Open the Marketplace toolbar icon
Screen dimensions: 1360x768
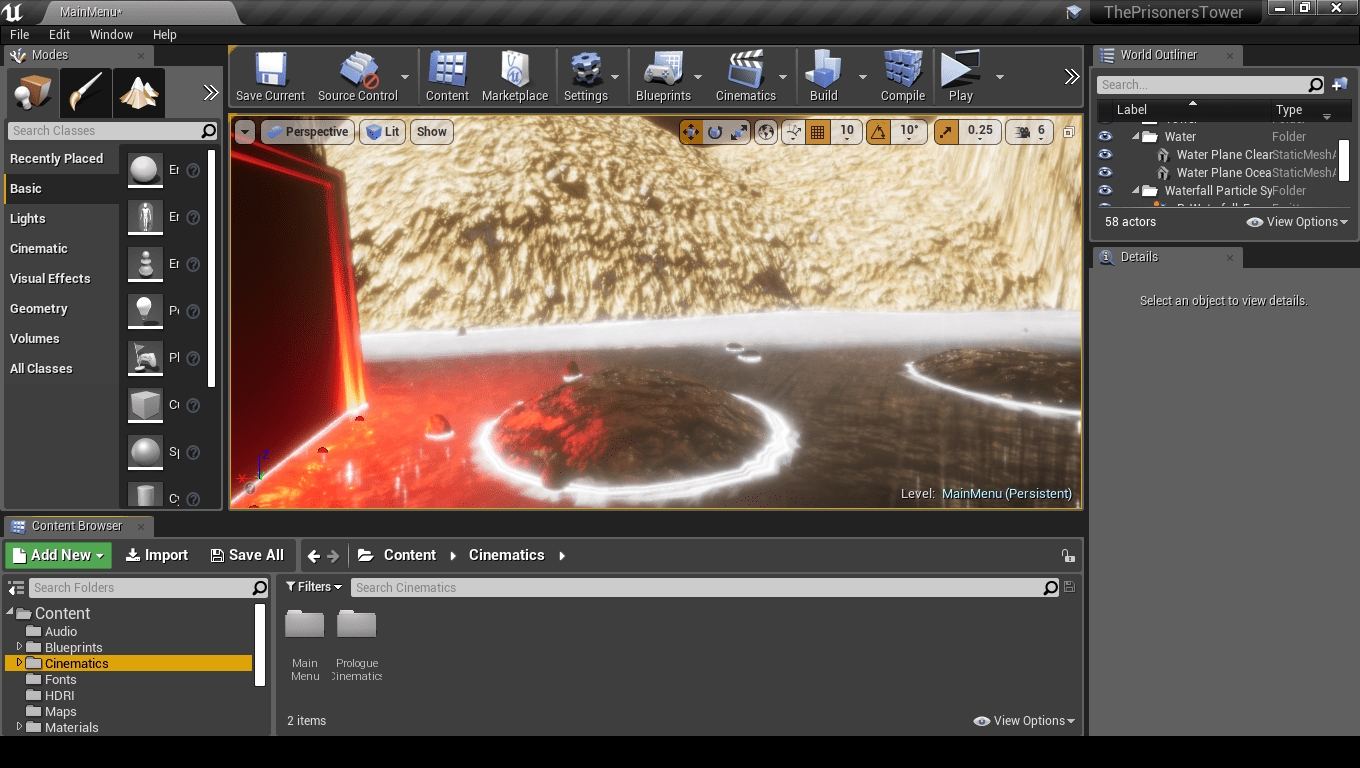515,77
